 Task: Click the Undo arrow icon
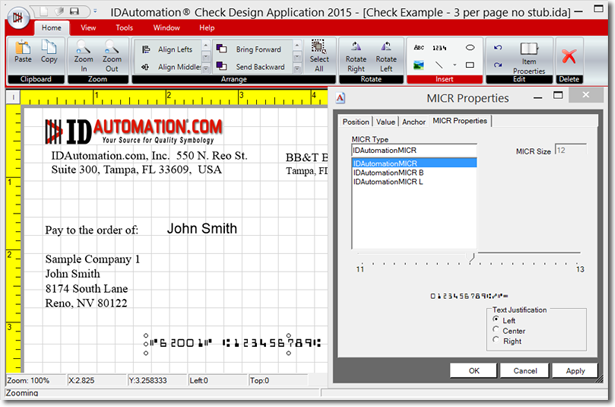click(x=498, y=47)
